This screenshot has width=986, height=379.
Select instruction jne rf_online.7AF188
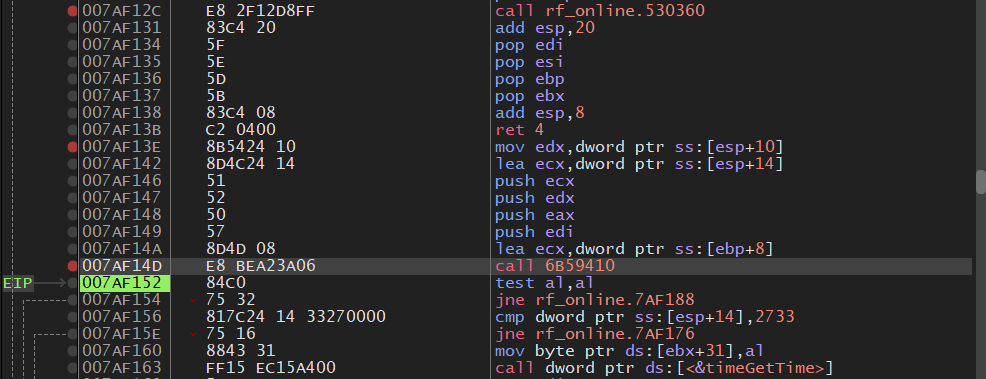tap(595, 300)
